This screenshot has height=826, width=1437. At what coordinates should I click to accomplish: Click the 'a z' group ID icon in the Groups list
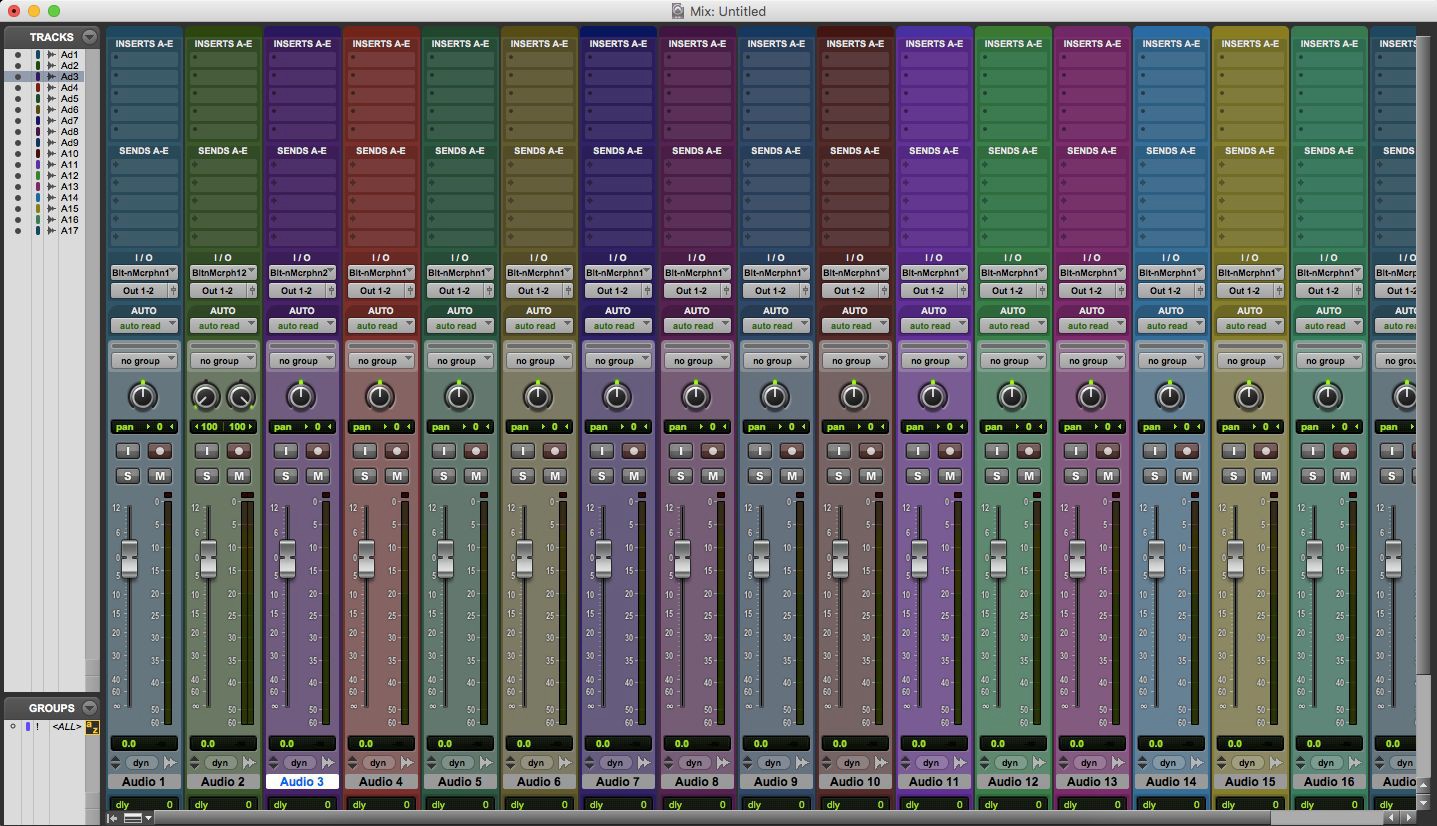[x=92, y=727]
